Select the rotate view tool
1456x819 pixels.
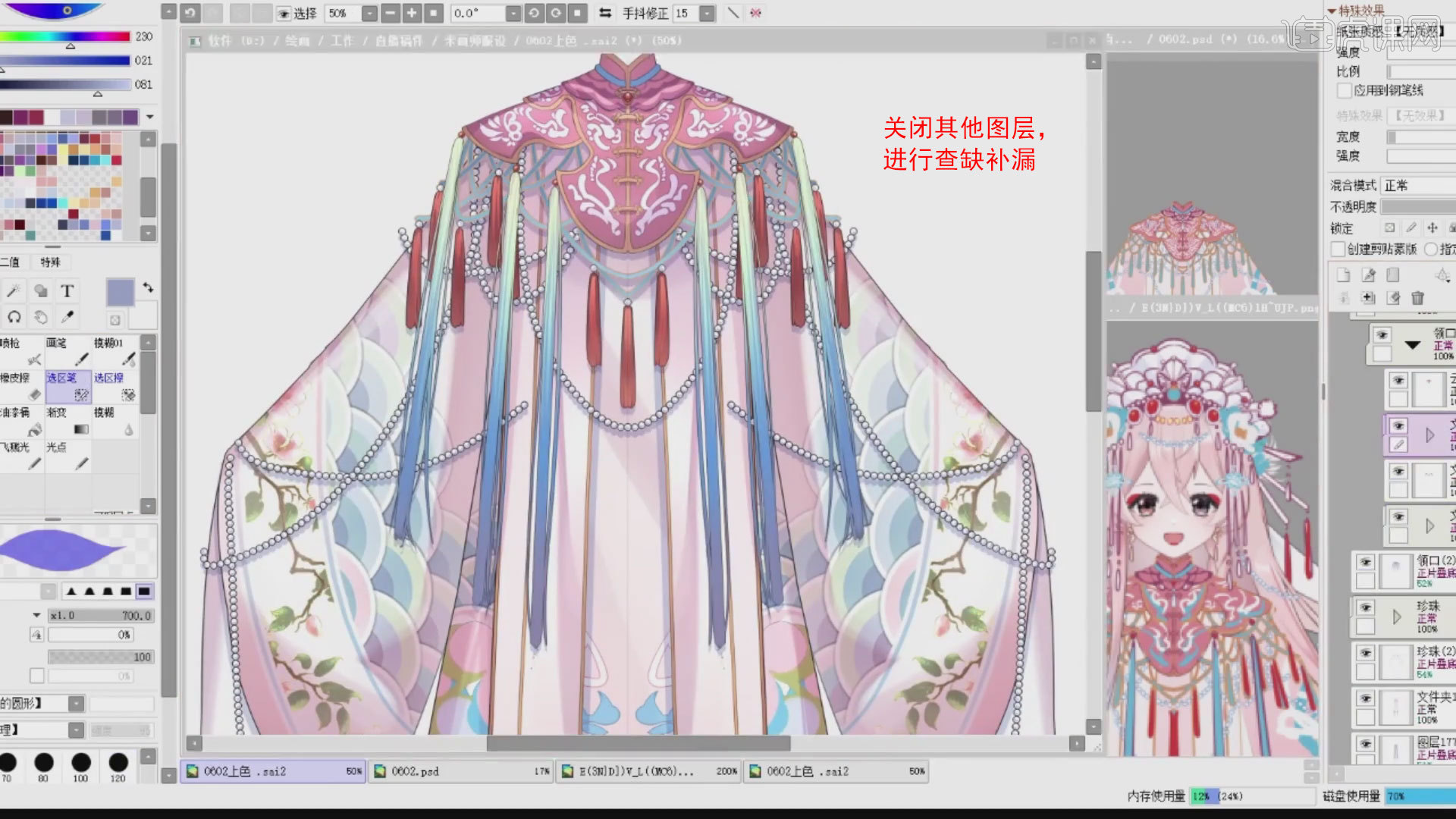(x=14, y=317)
